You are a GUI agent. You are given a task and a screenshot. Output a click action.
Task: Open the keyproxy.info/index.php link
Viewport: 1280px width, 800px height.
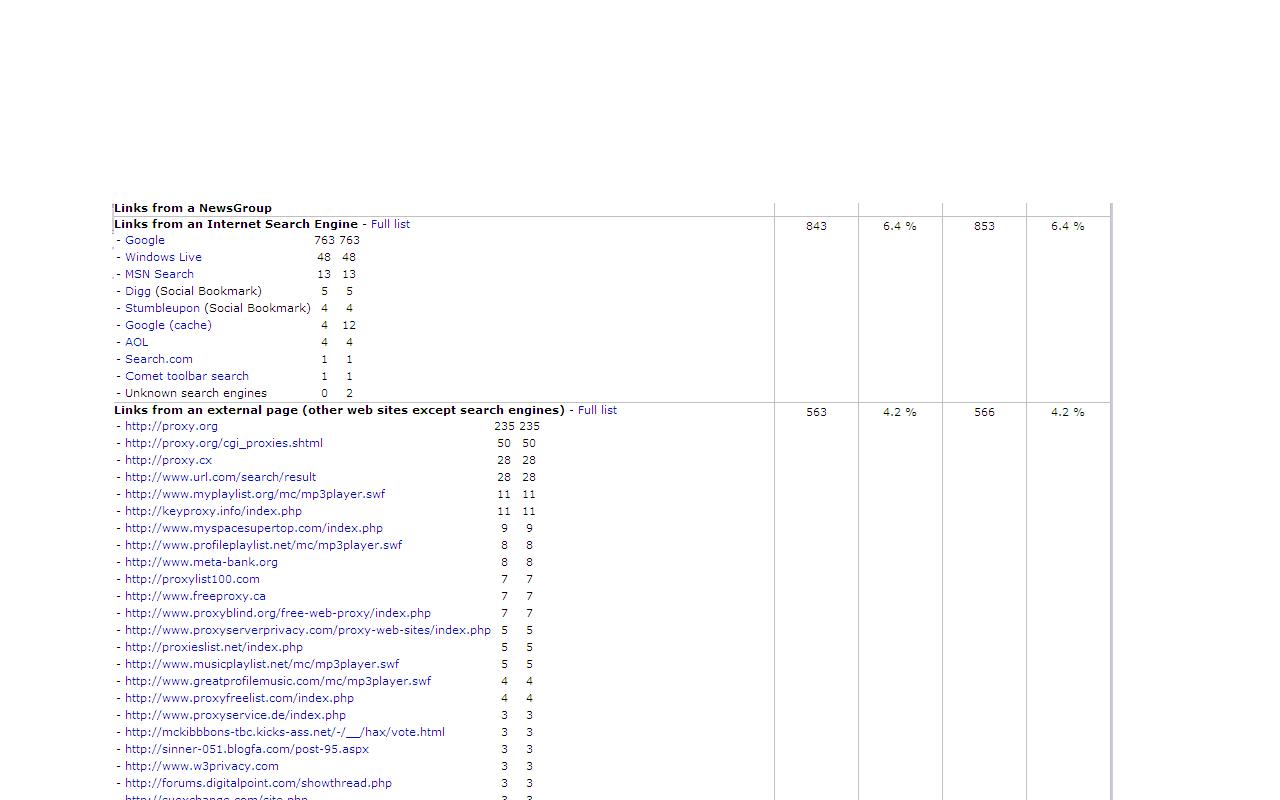[x=213, y=511]
